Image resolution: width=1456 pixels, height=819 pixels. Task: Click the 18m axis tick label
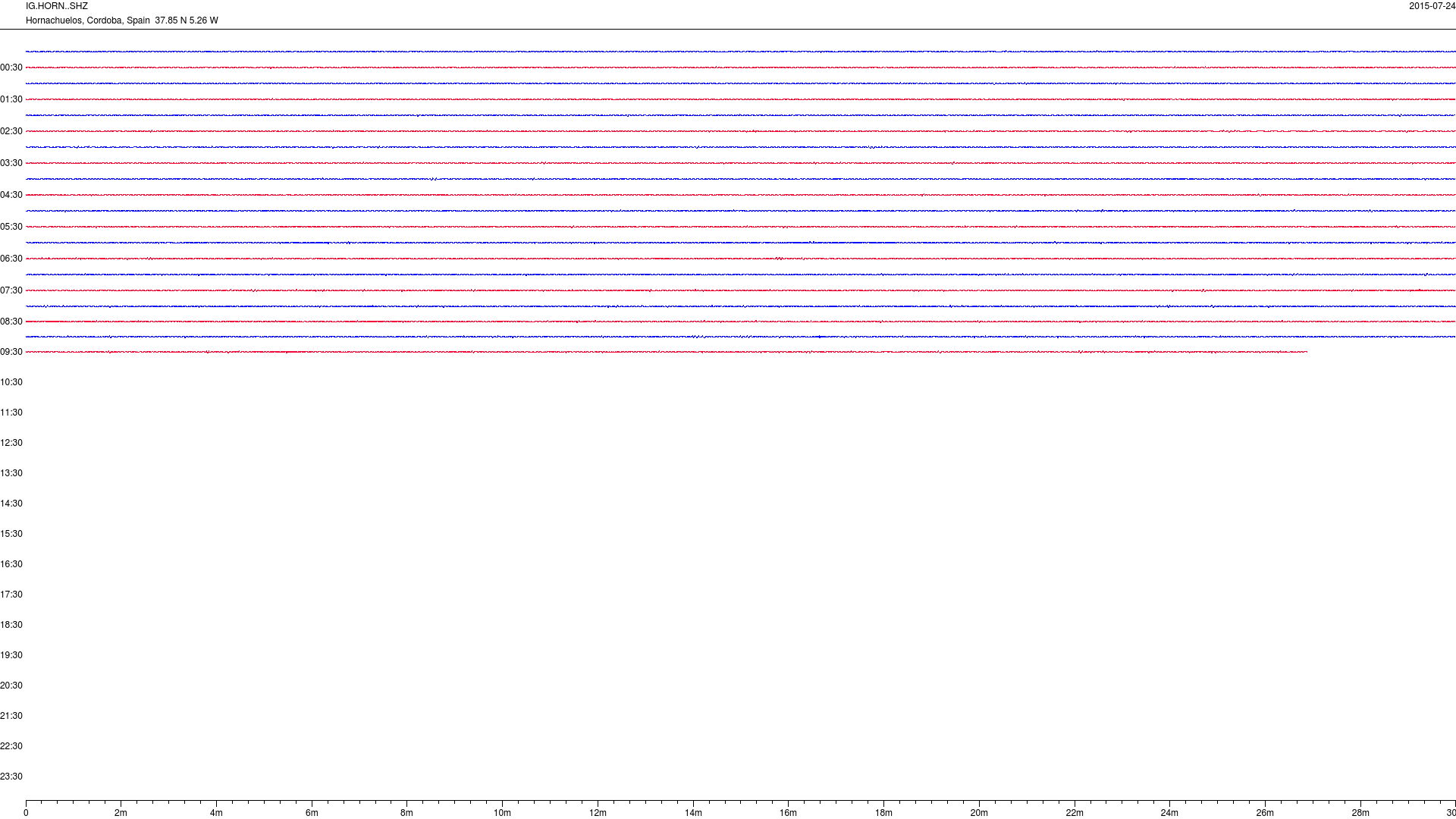coord(883,813)
